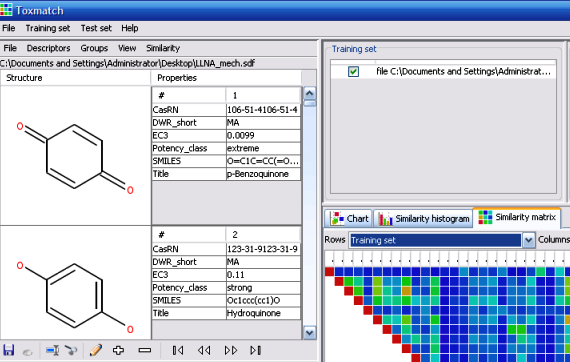Click the first red diagonal matrix cell
The image size is (570, 362).
click(329, 272)
